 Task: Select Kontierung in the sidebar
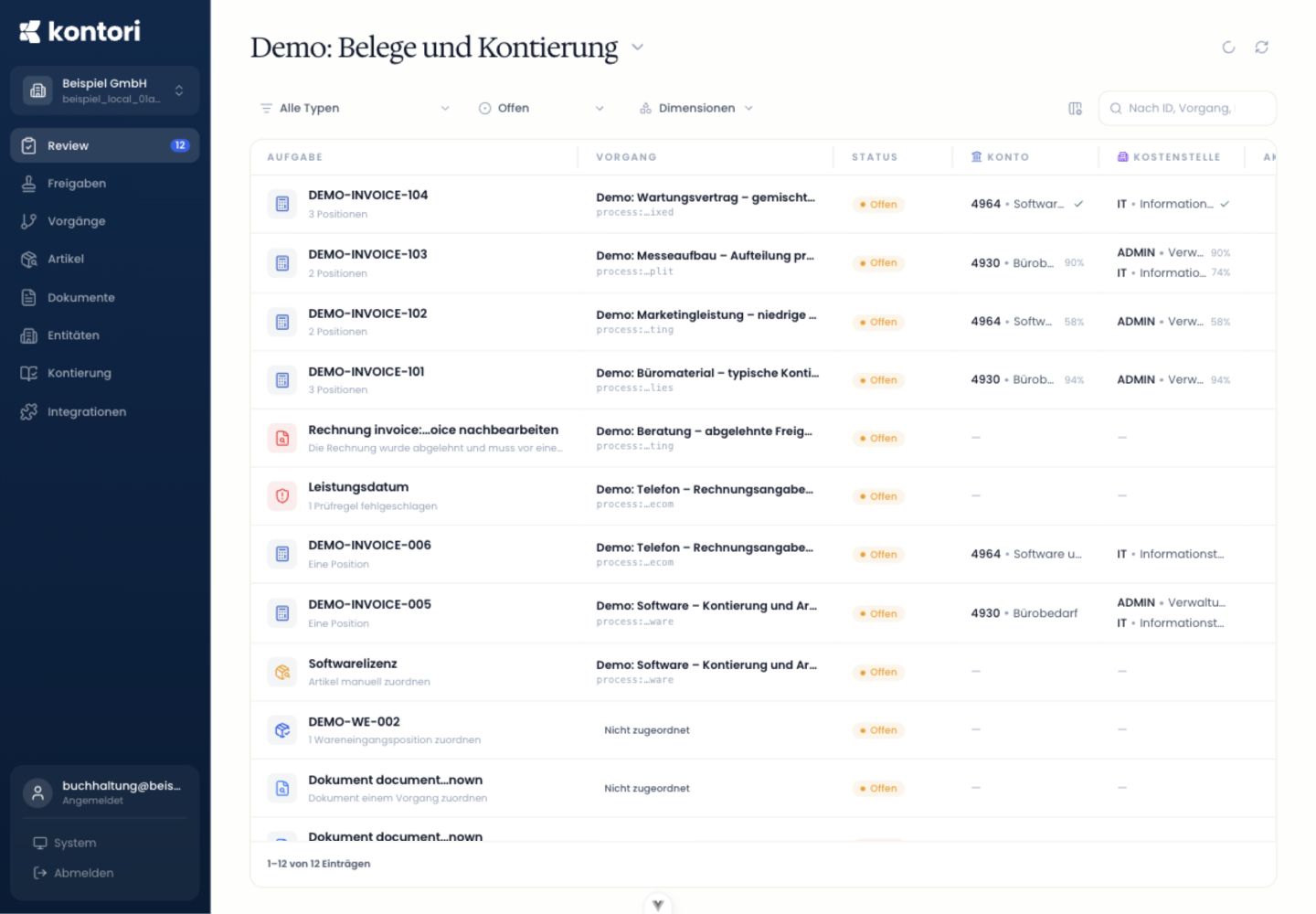105,374
